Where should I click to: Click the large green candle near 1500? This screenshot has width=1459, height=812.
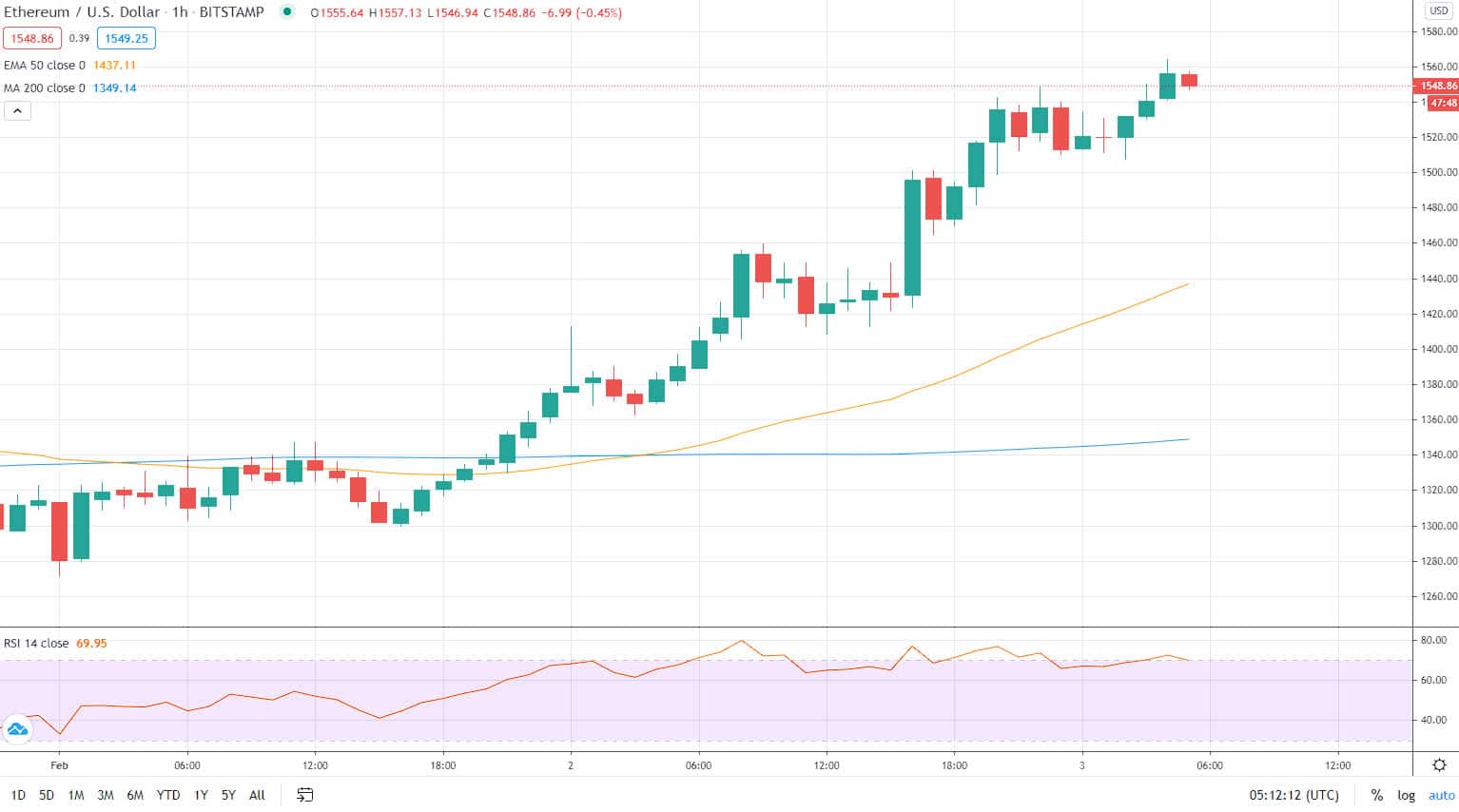(x=912, y=238)
